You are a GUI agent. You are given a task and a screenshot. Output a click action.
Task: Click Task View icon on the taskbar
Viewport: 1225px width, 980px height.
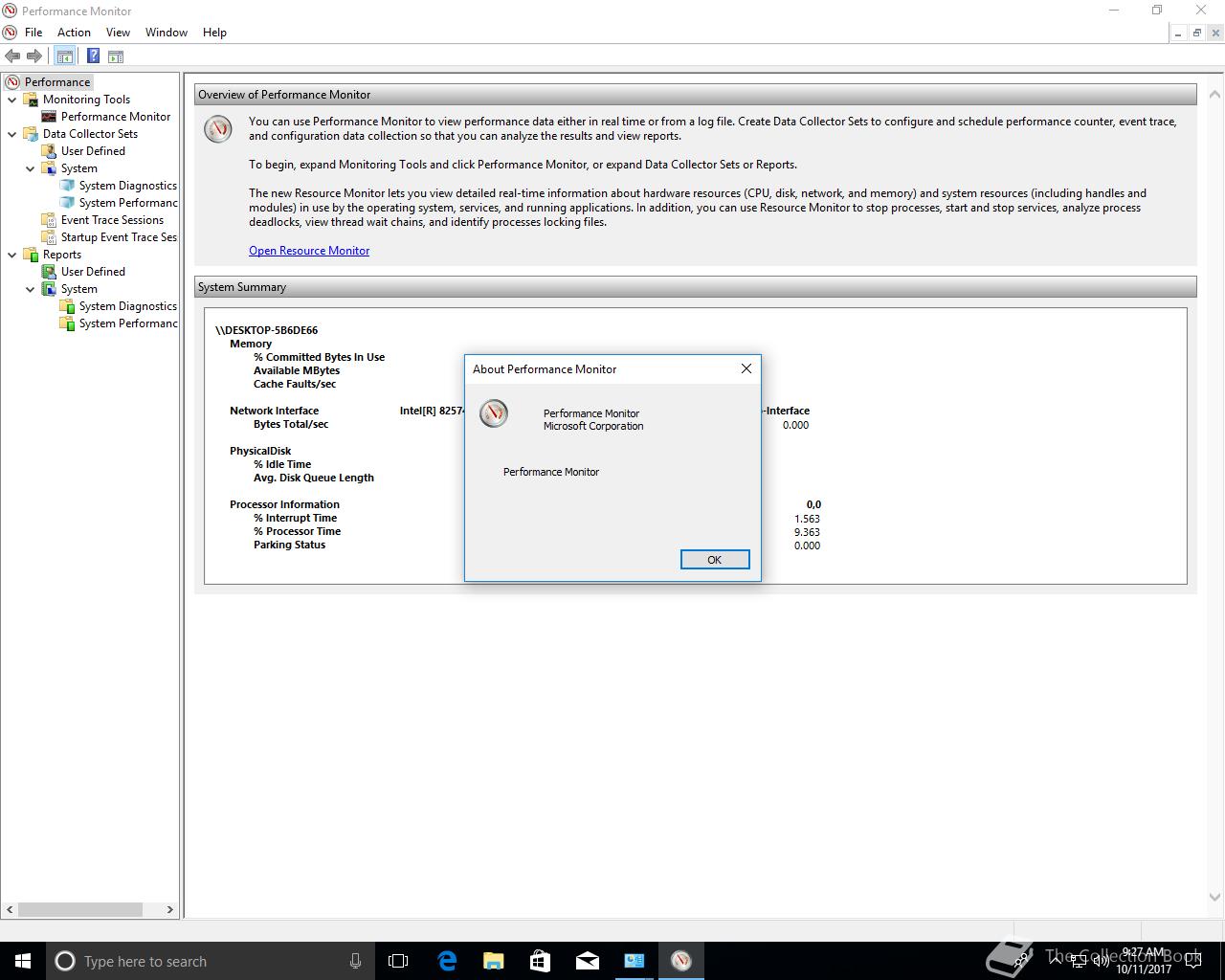click(x=398, y=961)
